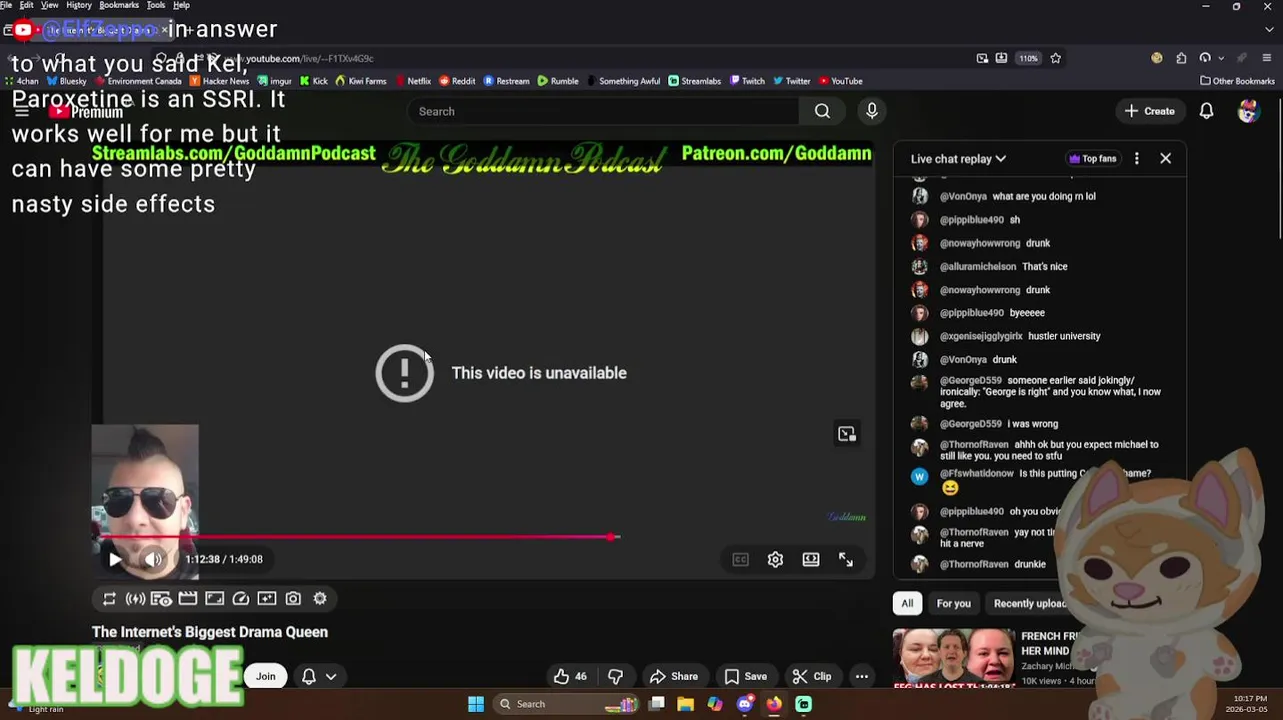Open Windows Start menu

pos(476,704)
